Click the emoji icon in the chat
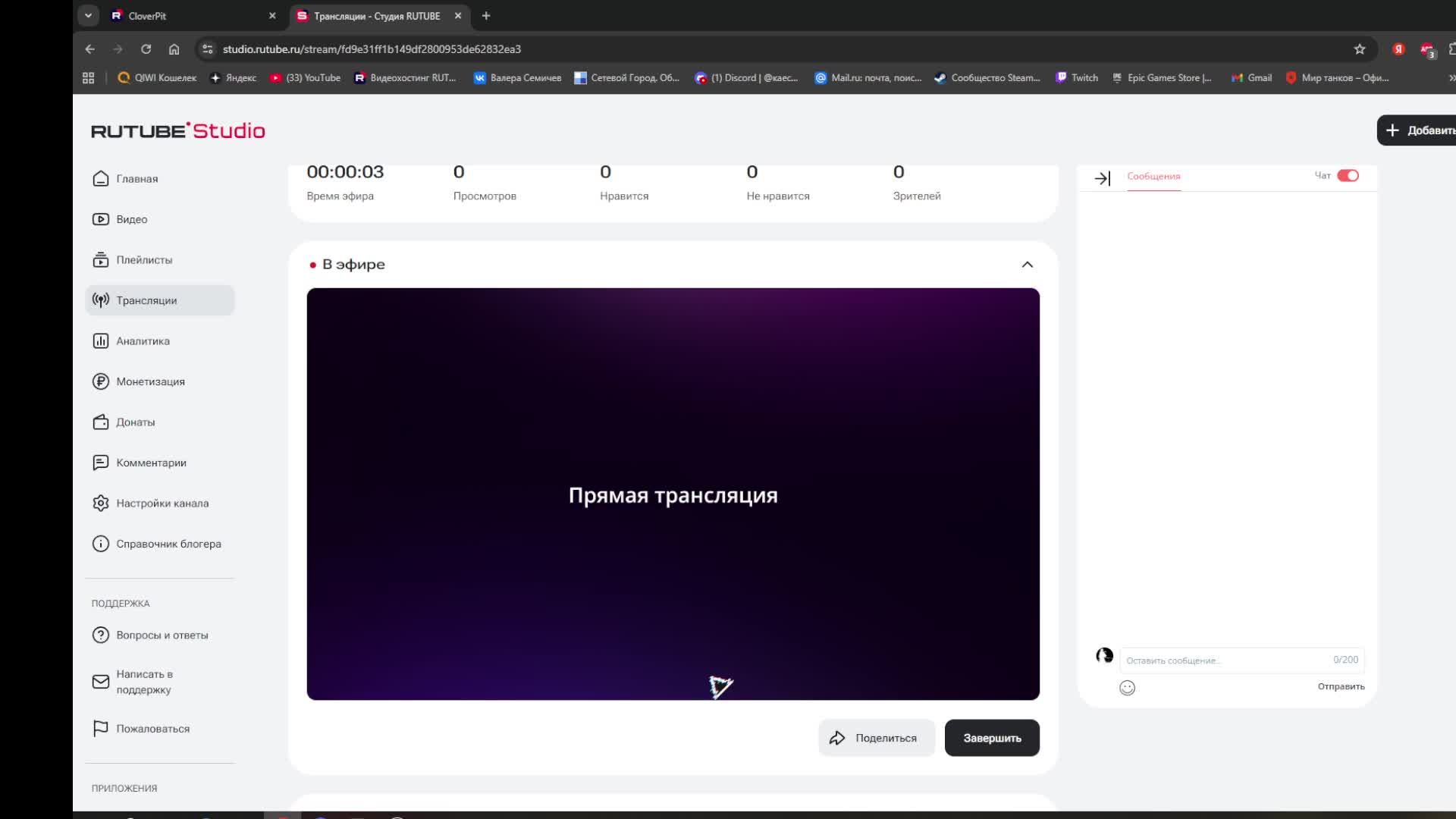The width and height of the screenshot is (1456, 819). (x=1128, y=687)
